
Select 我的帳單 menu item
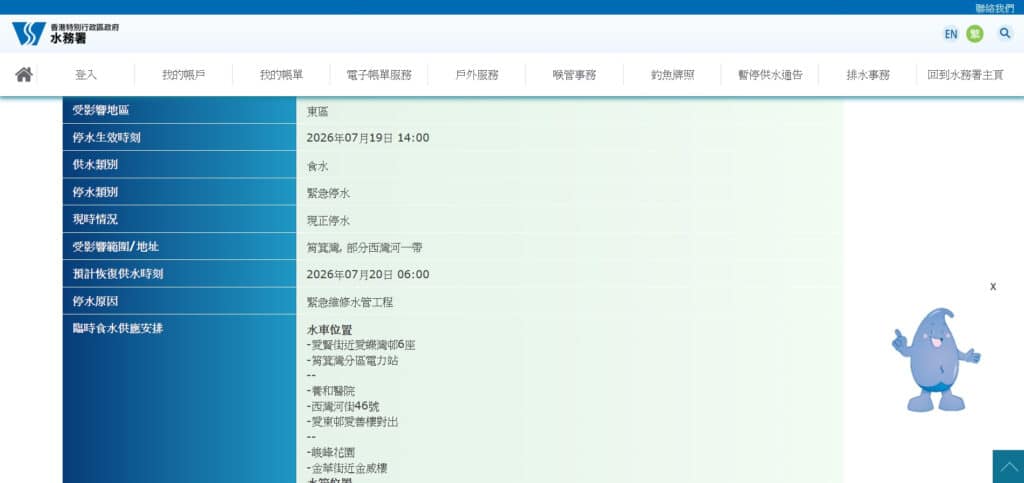(x=281, y=74)
